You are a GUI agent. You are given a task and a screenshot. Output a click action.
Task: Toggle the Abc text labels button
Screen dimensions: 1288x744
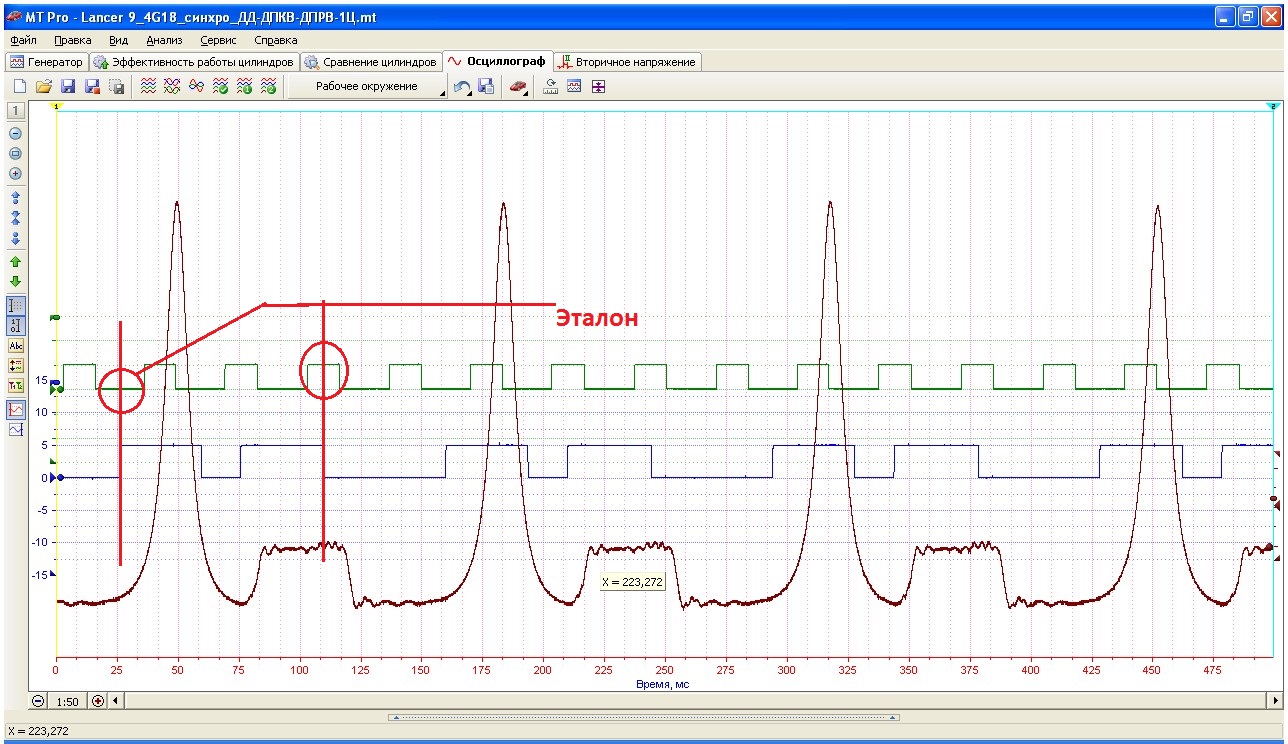click(x=15, y=346)
